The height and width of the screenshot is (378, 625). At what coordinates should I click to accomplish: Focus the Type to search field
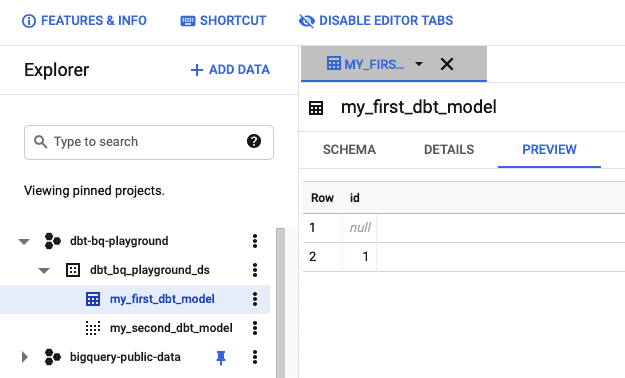[x=149, y=142]
